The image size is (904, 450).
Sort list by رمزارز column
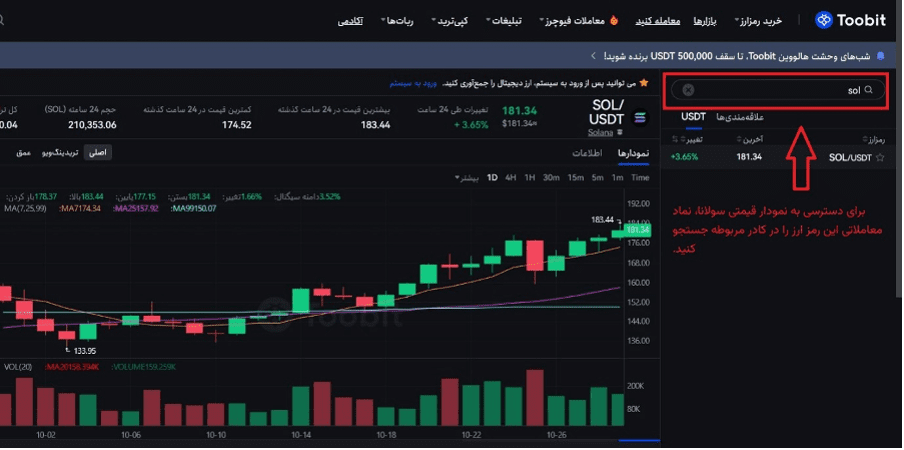pos(873,139)
